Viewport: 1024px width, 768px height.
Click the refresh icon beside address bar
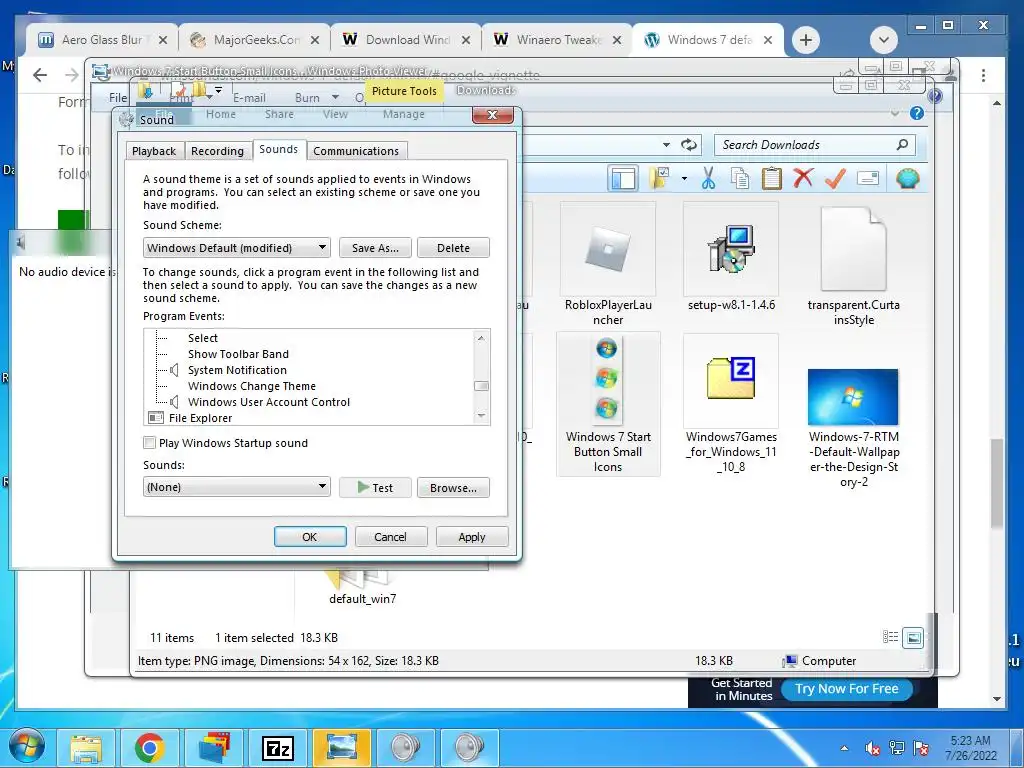689,145
